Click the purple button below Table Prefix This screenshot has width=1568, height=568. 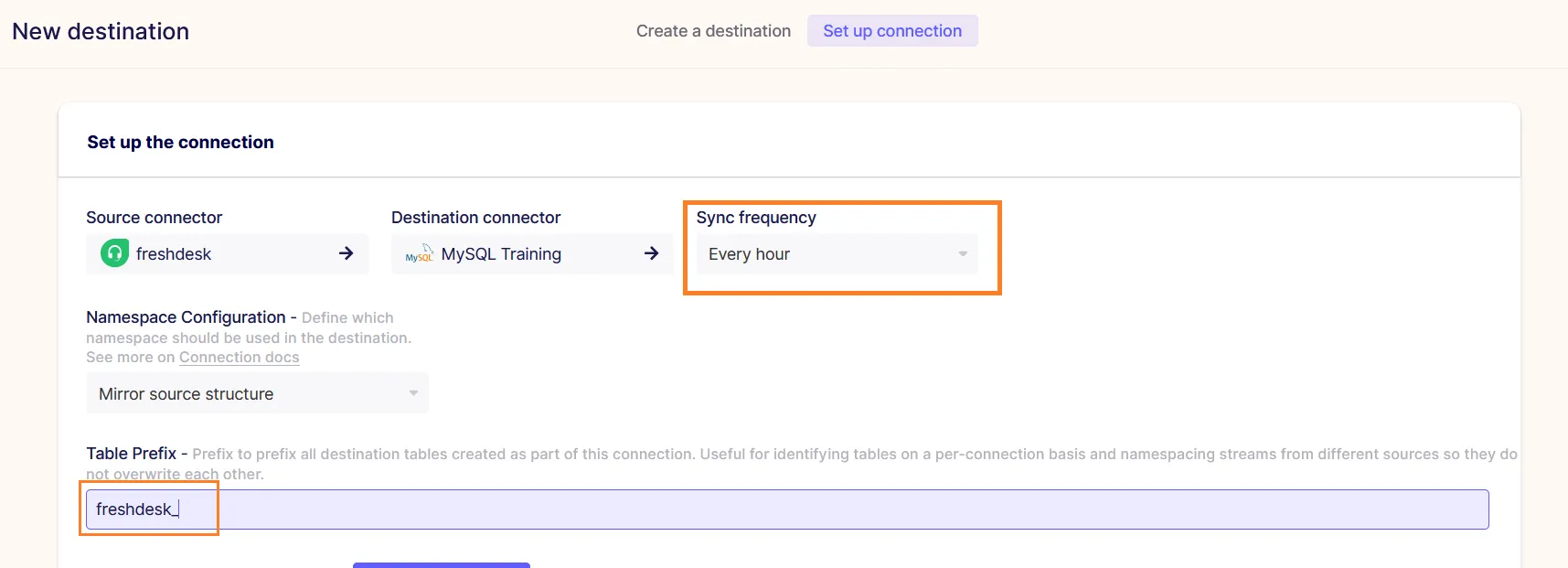point(442,564)
